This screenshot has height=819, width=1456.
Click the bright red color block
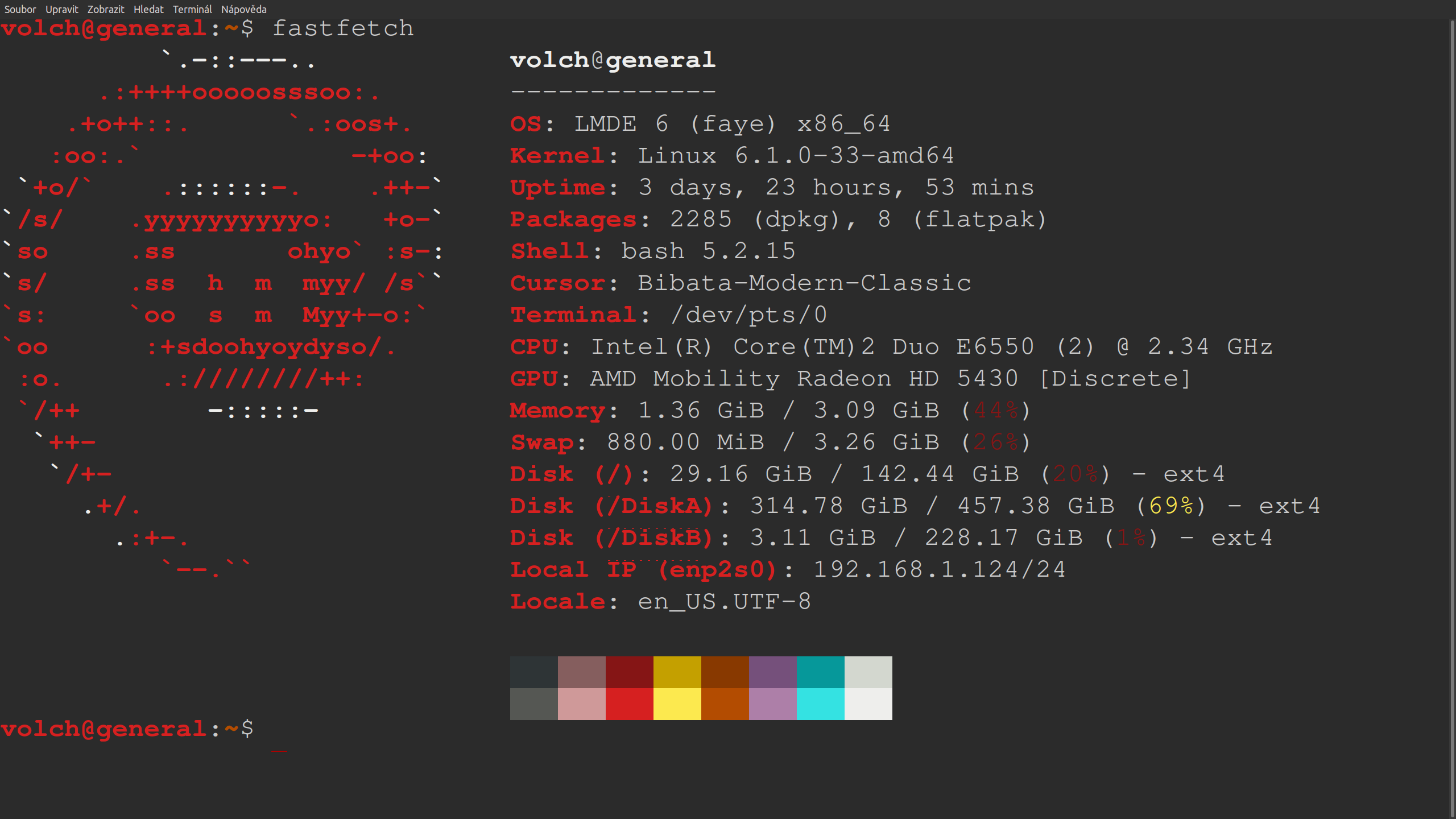click(x=629, y=704)
